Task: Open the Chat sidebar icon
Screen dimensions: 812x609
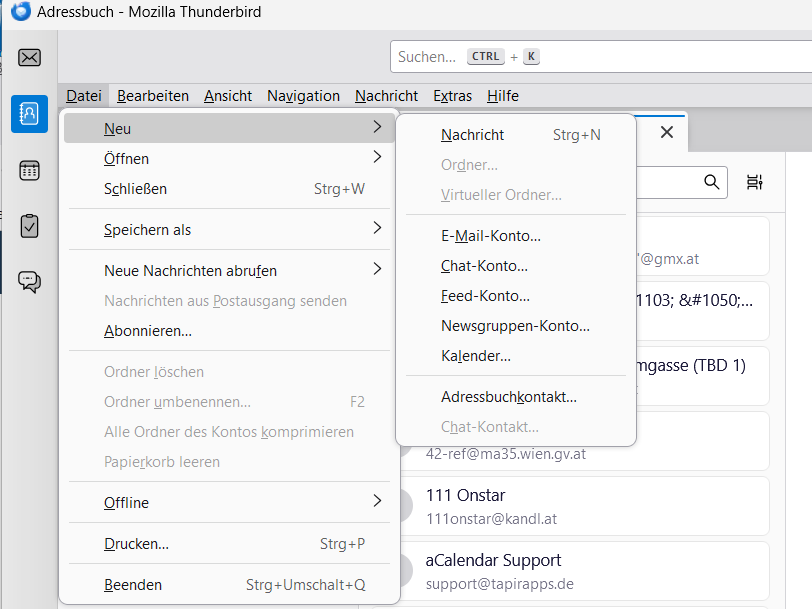Action: (29, 282)
